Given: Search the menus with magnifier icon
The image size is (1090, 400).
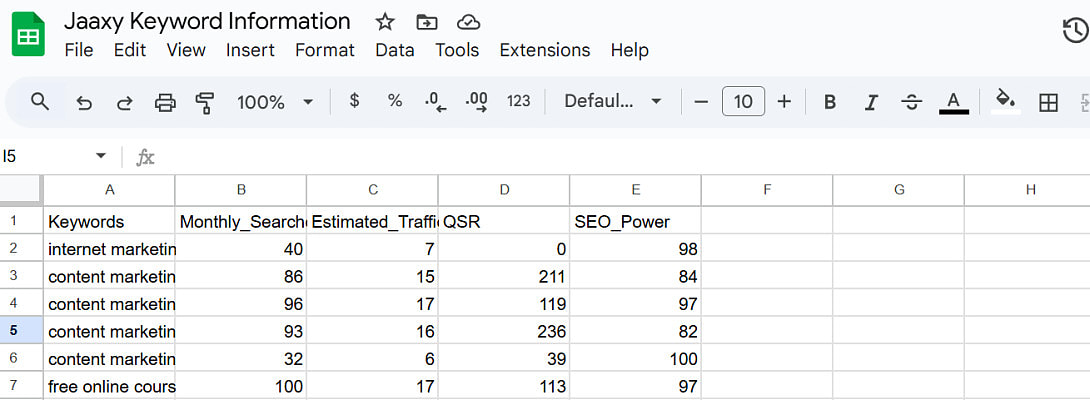Looking at the screenshot, I should (40, 102).
